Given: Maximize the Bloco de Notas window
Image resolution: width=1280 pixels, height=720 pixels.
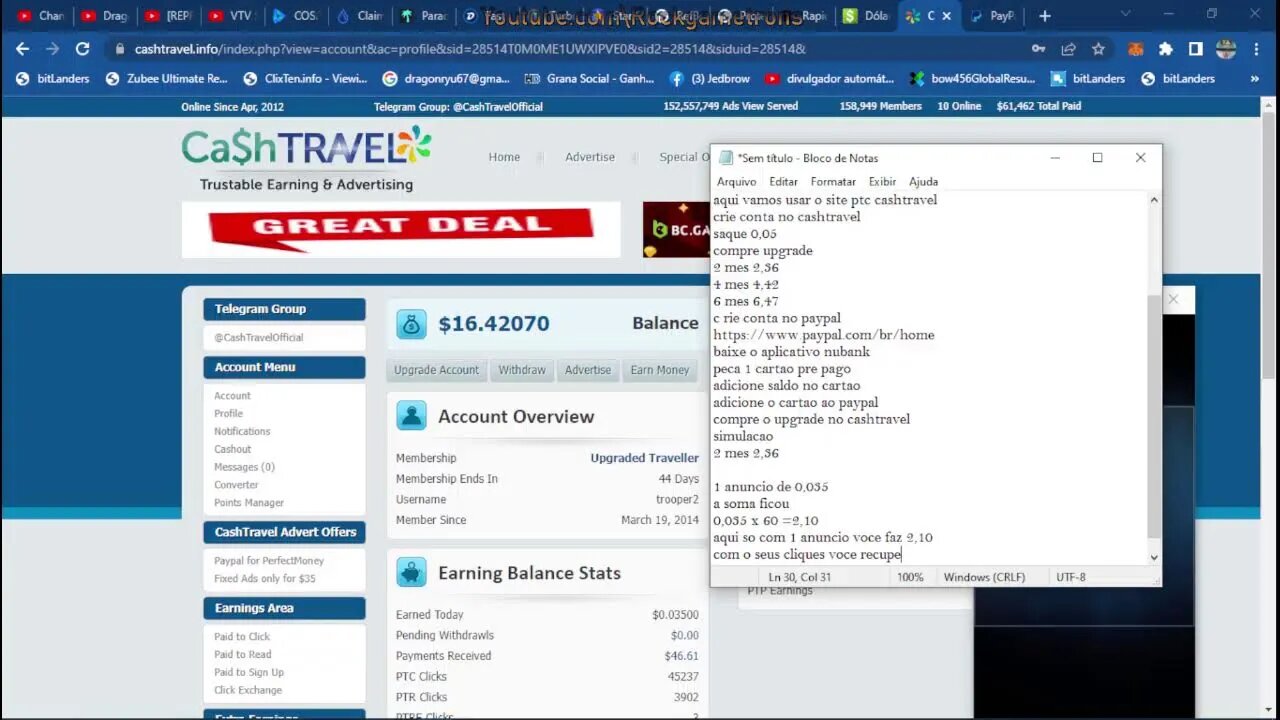Looking at the screenshot, I should point(1097,157).
